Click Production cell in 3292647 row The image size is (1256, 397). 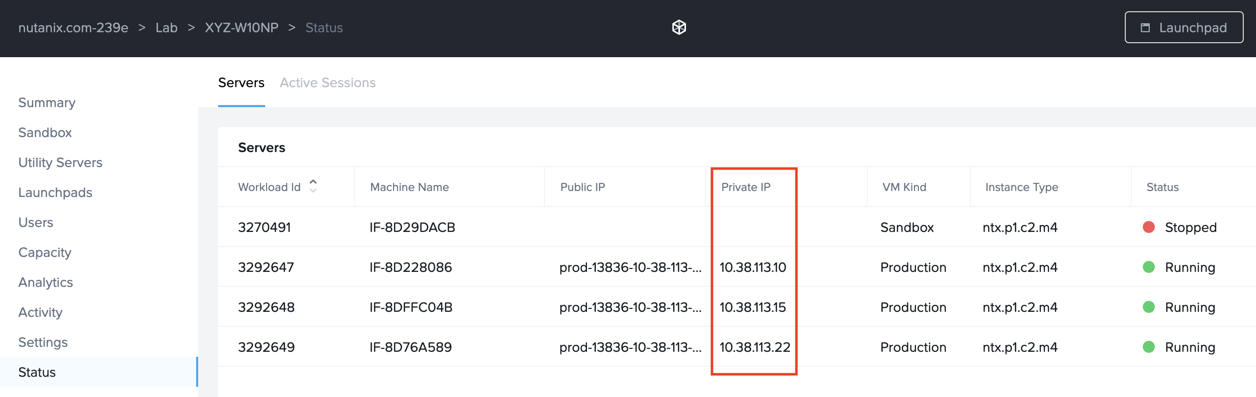click(913, 267)
